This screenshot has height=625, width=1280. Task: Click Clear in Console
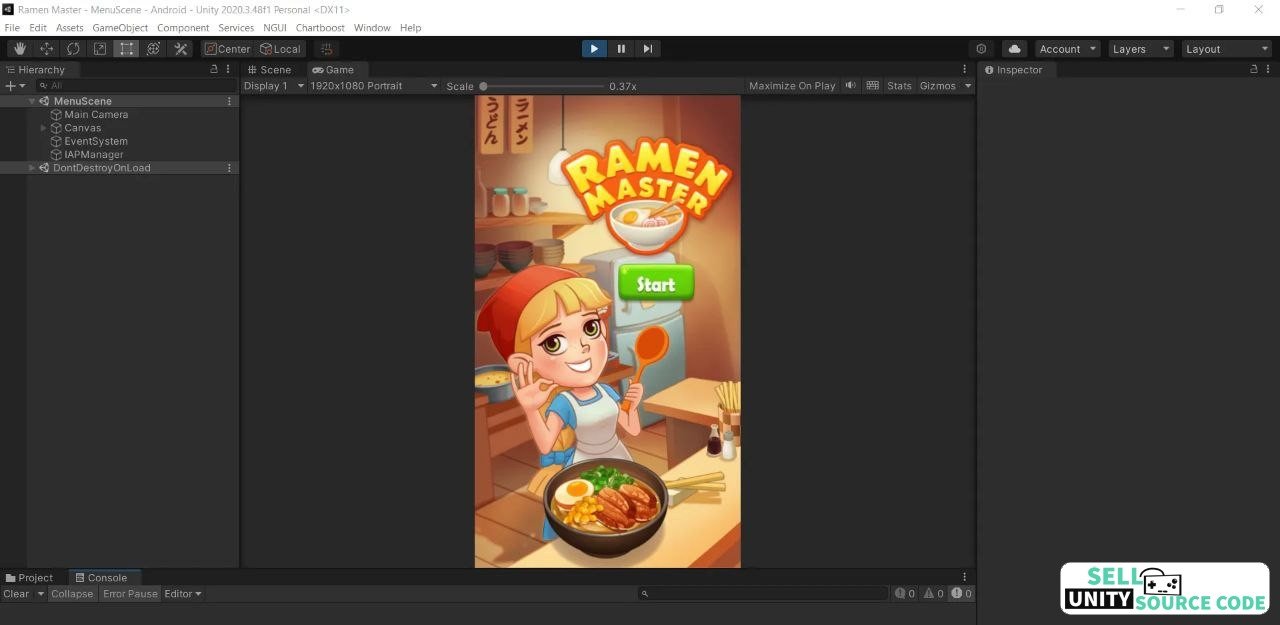pos(16,594)
